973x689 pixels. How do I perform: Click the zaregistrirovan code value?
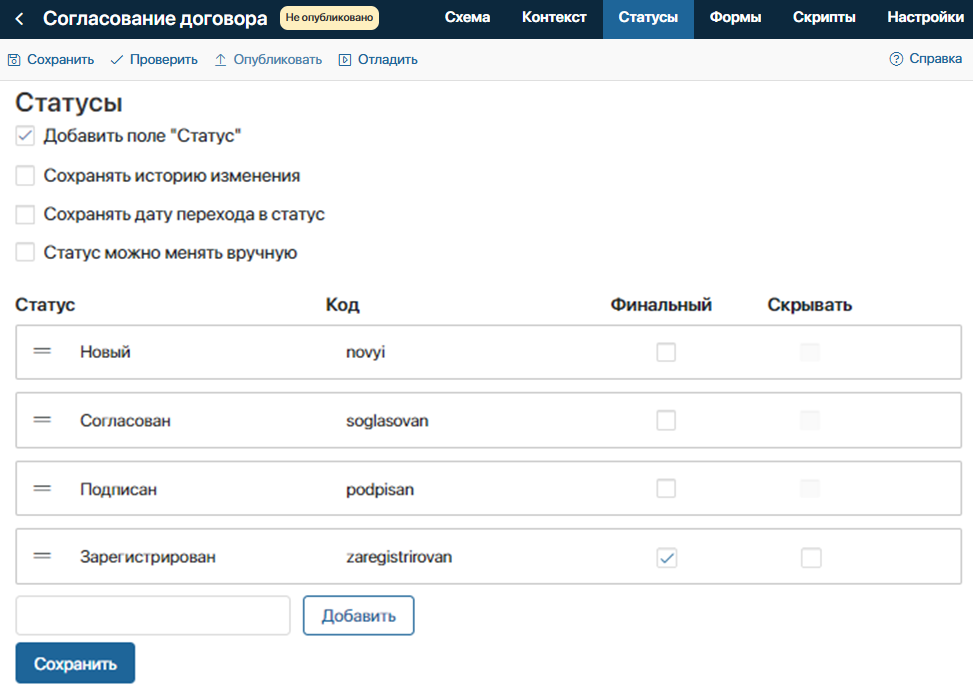[x=399, y=557]
